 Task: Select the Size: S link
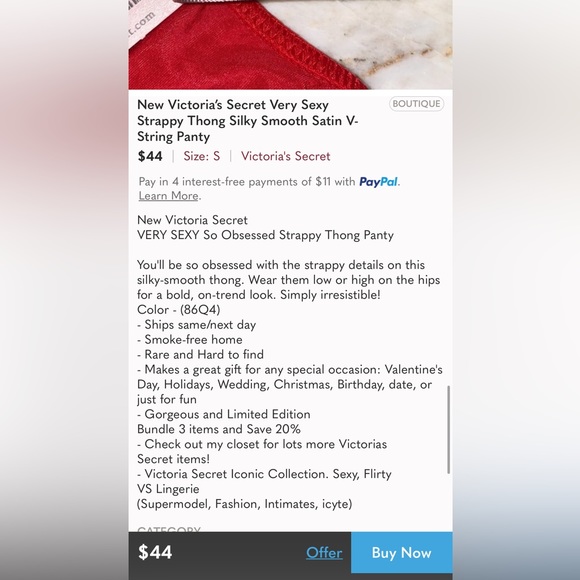(x=202, y=156)
